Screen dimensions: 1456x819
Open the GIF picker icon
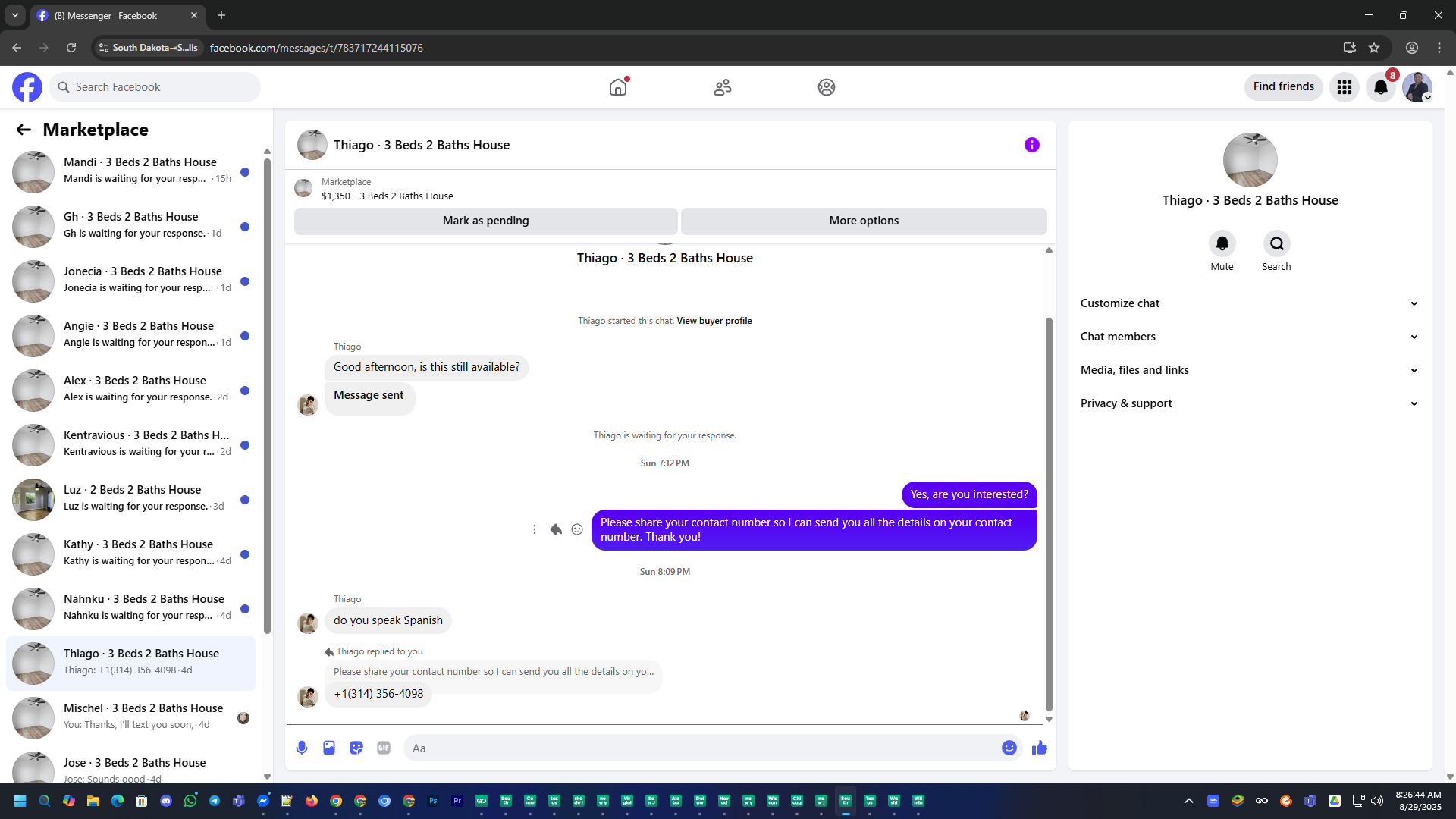[x=384, y=748]
